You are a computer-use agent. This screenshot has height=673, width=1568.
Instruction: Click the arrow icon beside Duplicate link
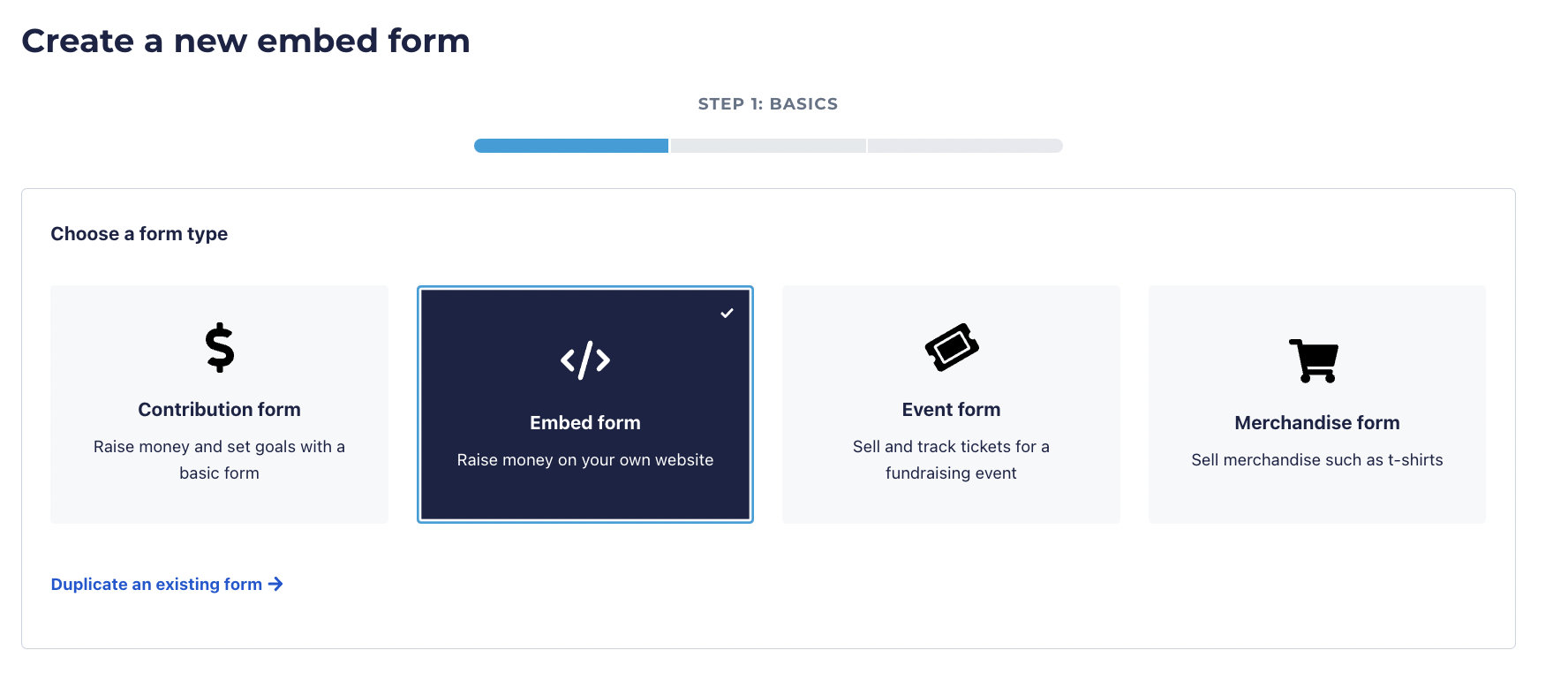pos(275,584)
